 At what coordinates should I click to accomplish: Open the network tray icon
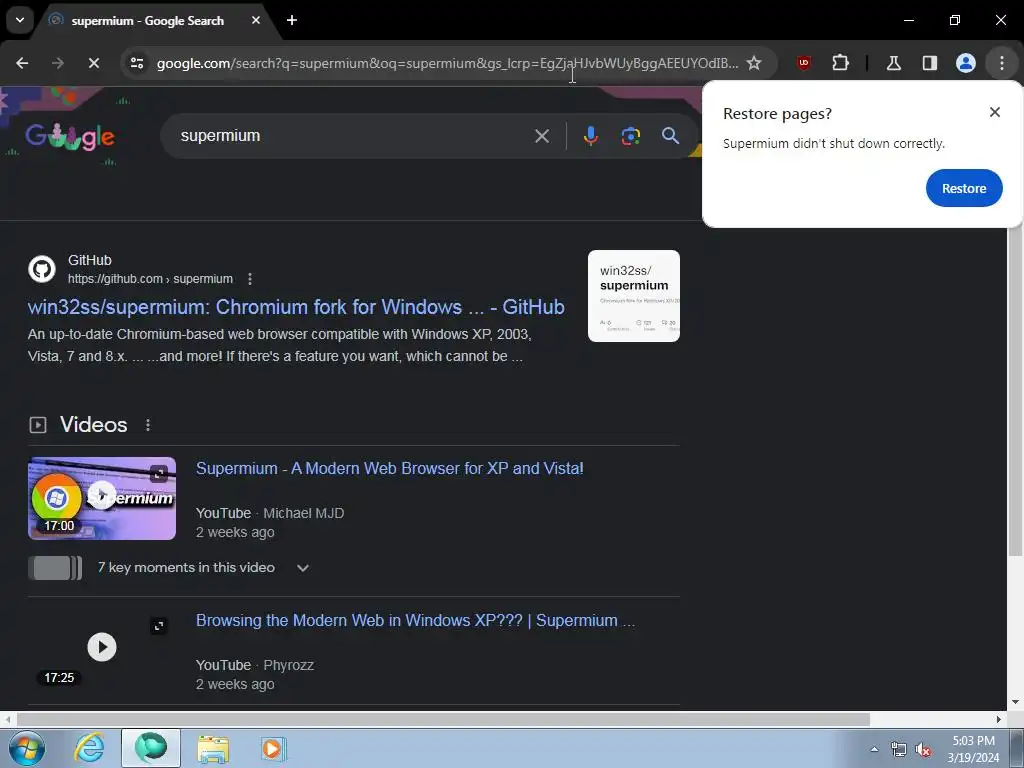click(x=899, y=749)
